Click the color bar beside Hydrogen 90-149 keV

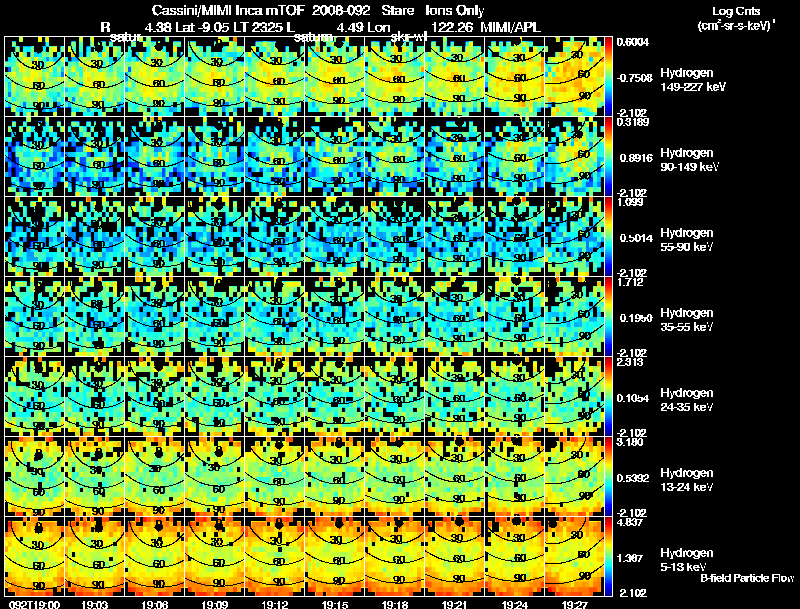608,157
